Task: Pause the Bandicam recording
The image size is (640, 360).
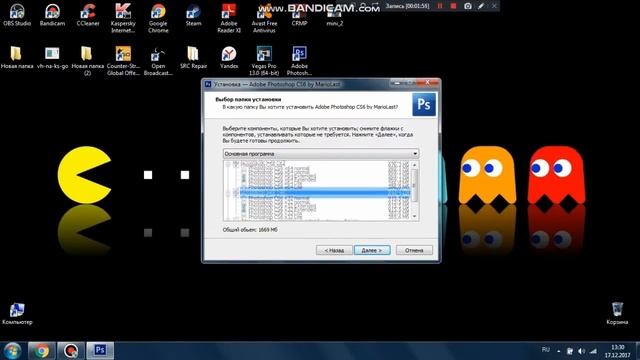Action: click(x=440, y=6)
